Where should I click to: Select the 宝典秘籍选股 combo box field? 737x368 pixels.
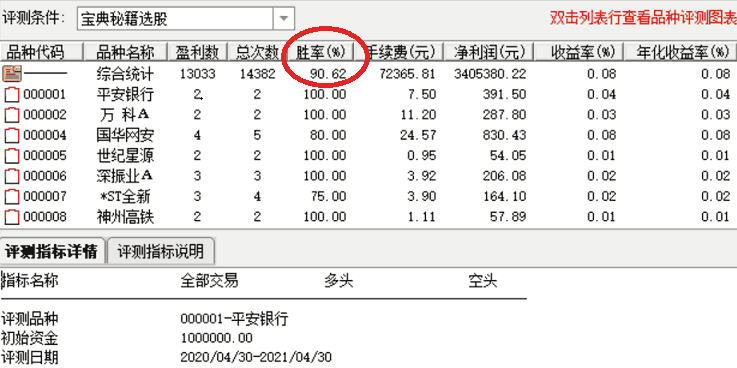coord(186,19)
